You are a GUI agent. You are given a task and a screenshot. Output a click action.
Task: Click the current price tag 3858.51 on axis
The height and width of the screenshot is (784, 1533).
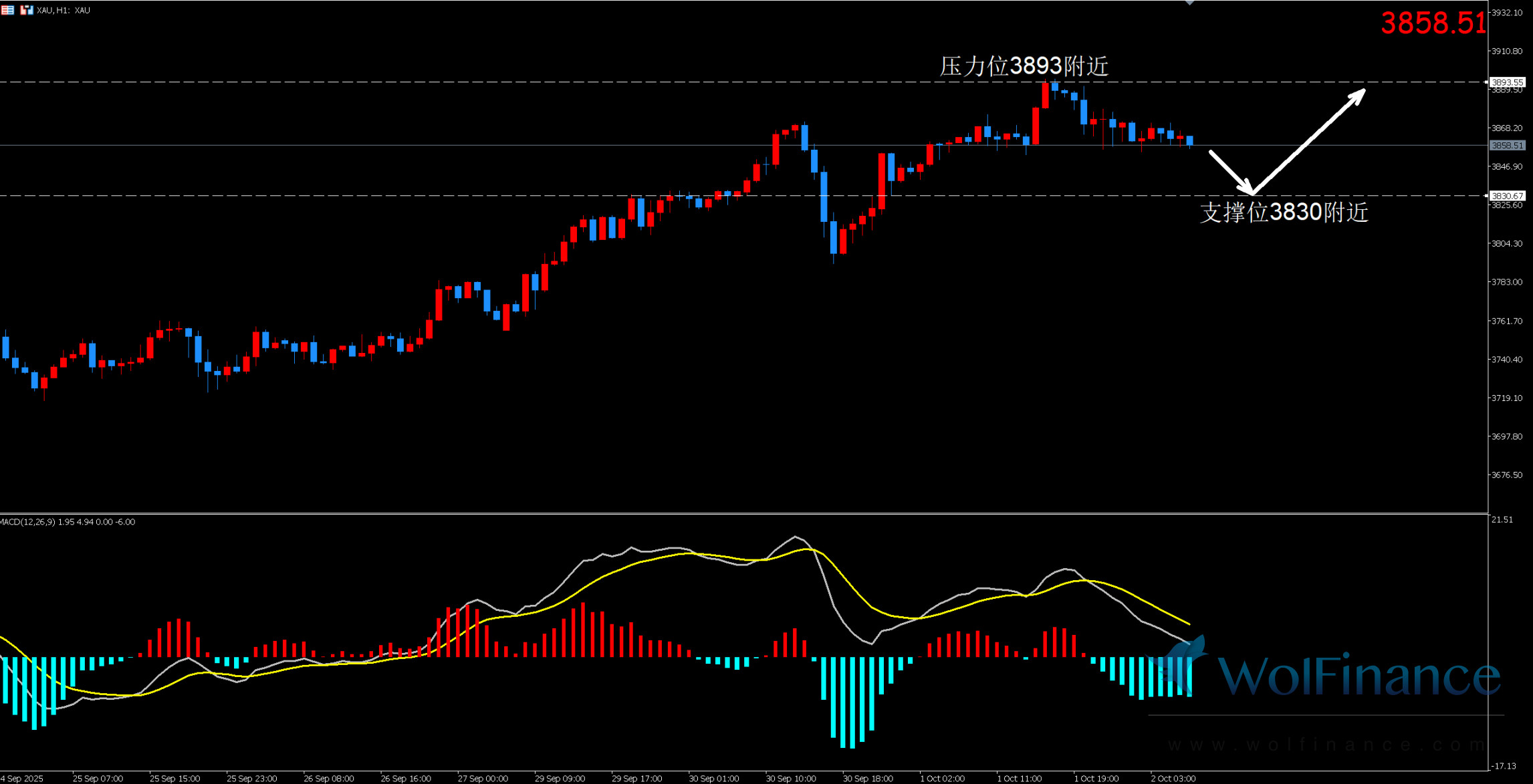click(x=1507, y=145)
